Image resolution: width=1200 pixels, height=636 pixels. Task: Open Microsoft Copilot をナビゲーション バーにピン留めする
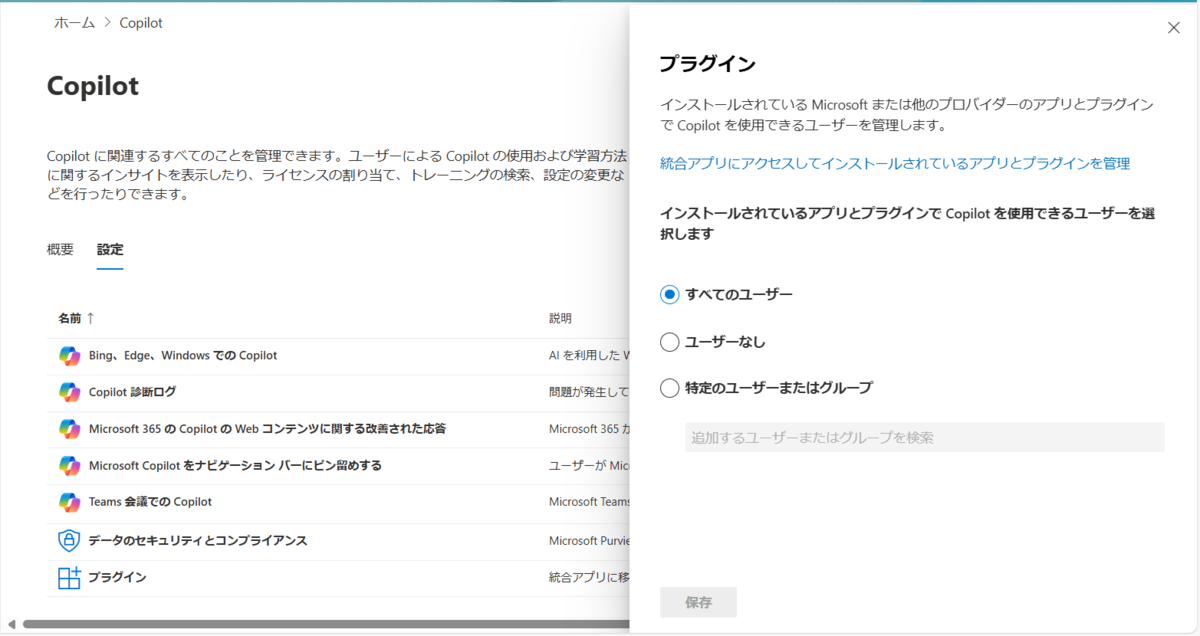(x=235, y=465)
